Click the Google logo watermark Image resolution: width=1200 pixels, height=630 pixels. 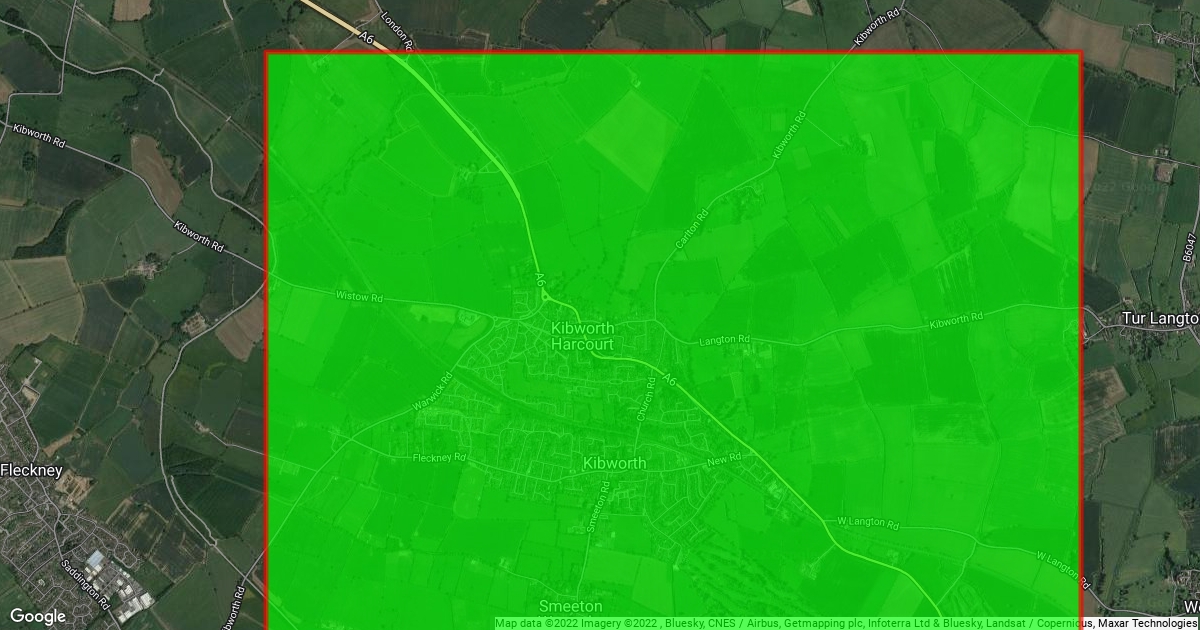point(38,616)
